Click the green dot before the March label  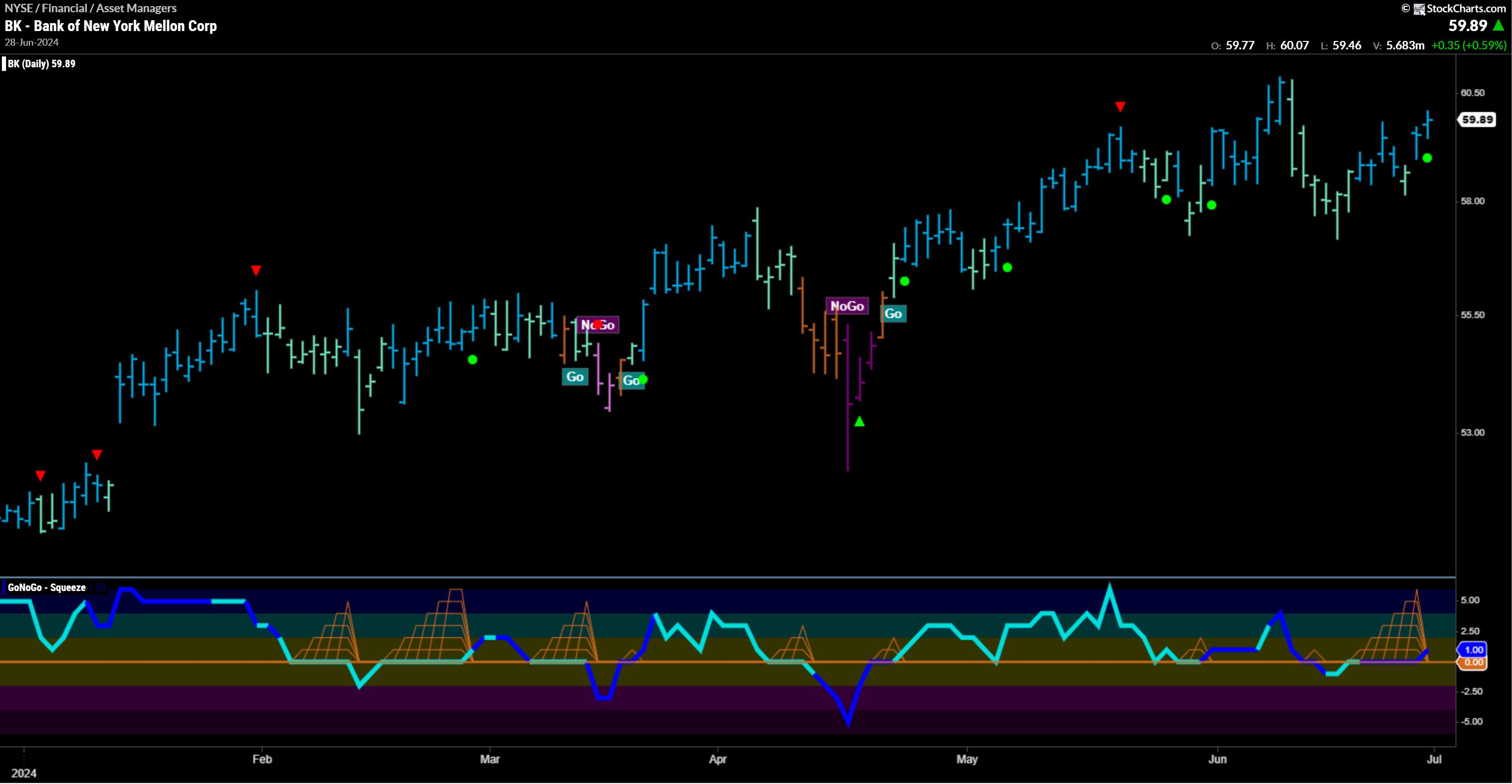pos(473,360)
